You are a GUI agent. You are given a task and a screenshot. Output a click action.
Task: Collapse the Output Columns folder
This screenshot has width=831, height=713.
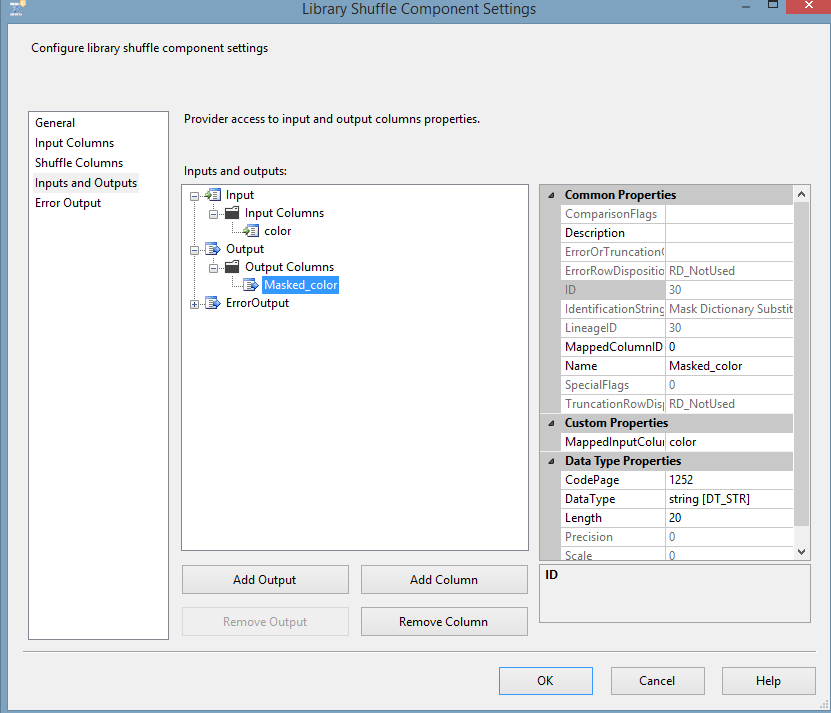coord(213,268)
